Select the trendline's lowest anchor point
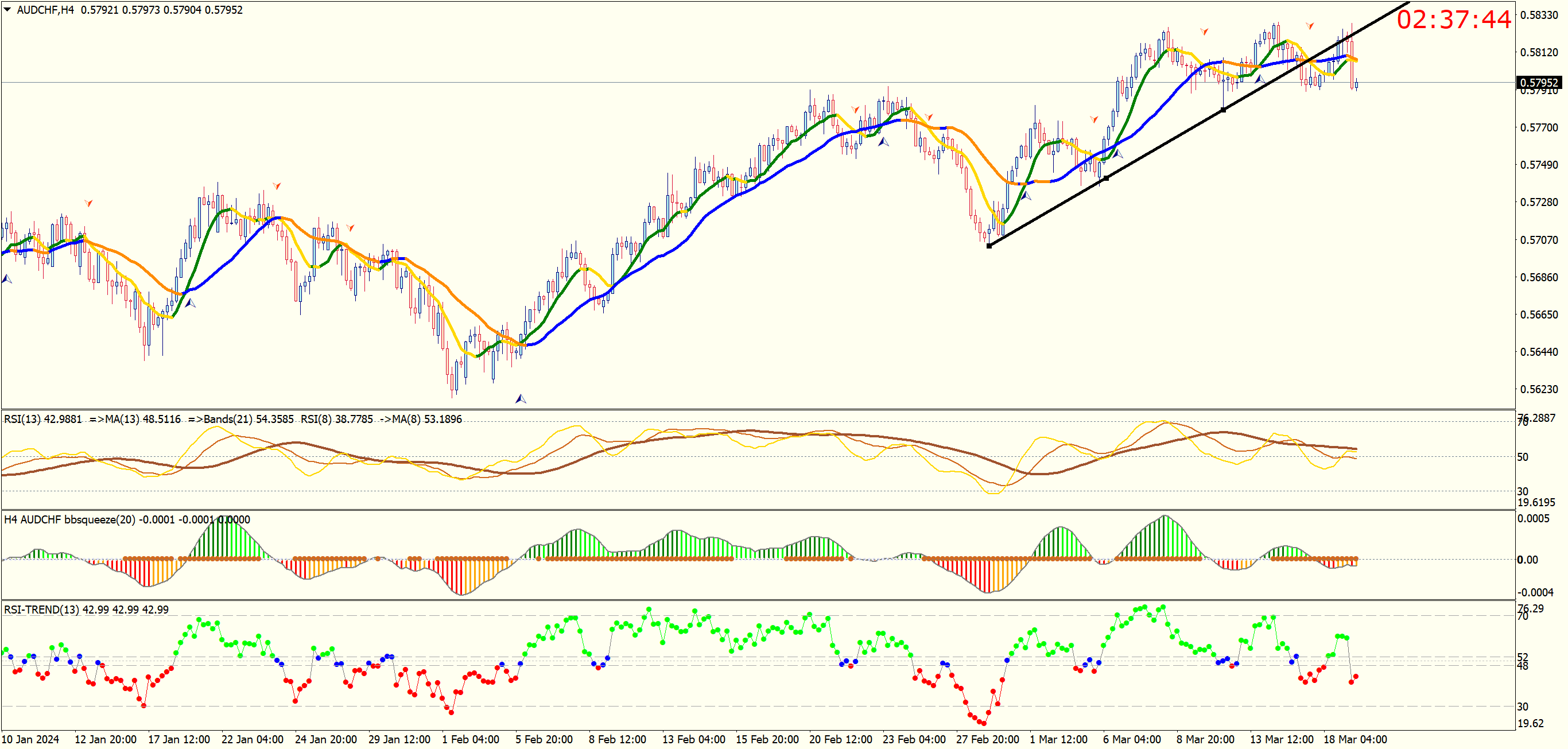 coord(989,246)
